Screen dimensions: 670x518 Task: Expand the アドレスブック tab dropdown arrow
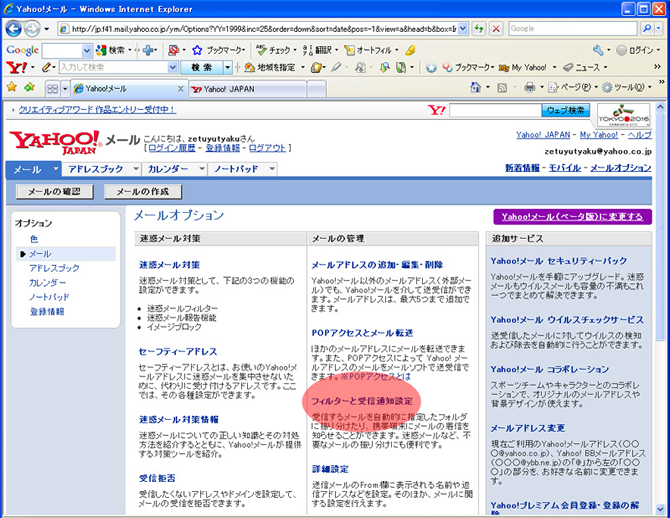[x=136, y=169]
